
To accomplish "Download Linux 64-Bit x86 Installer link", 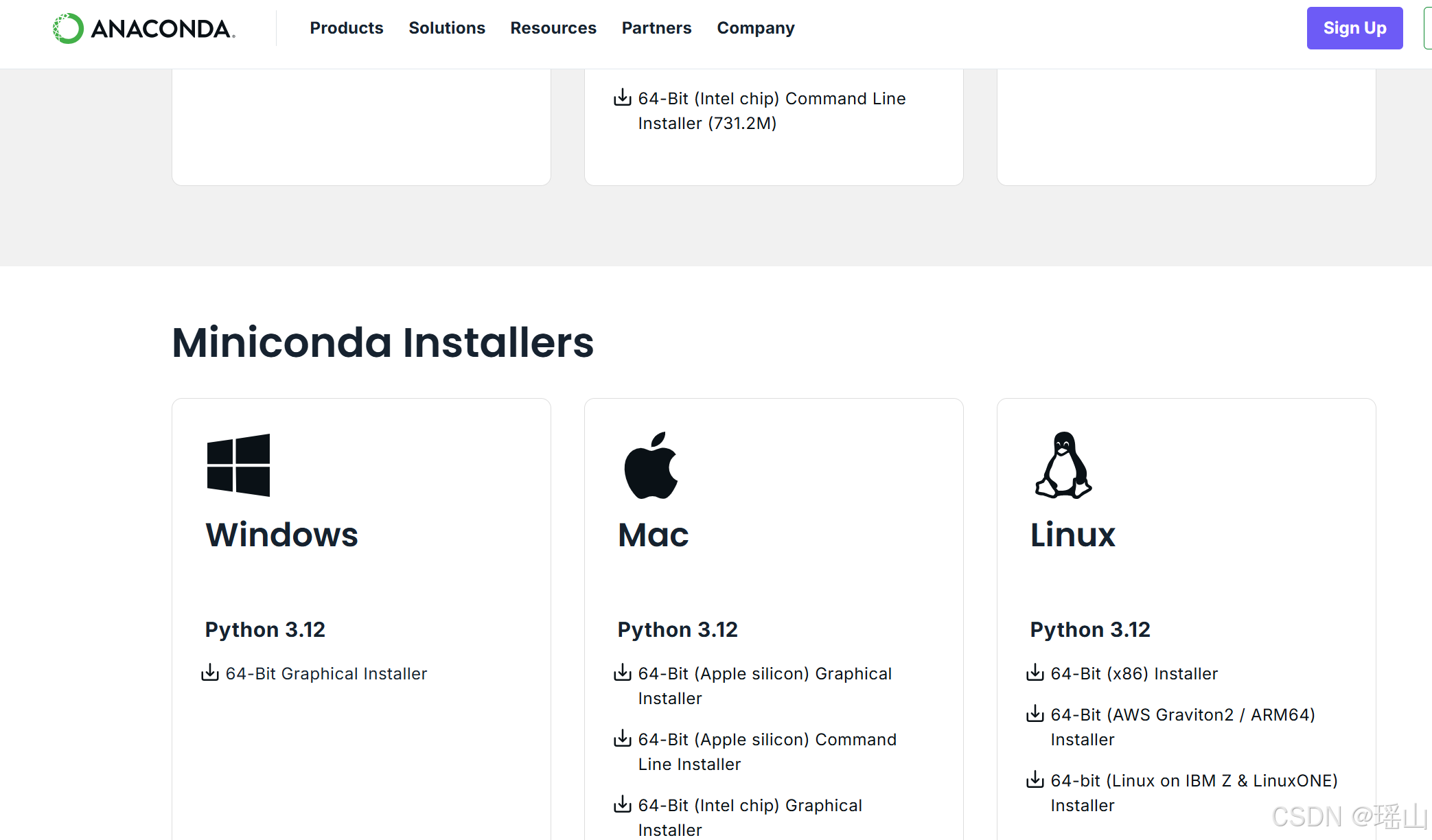I will tap(1134, 674).
